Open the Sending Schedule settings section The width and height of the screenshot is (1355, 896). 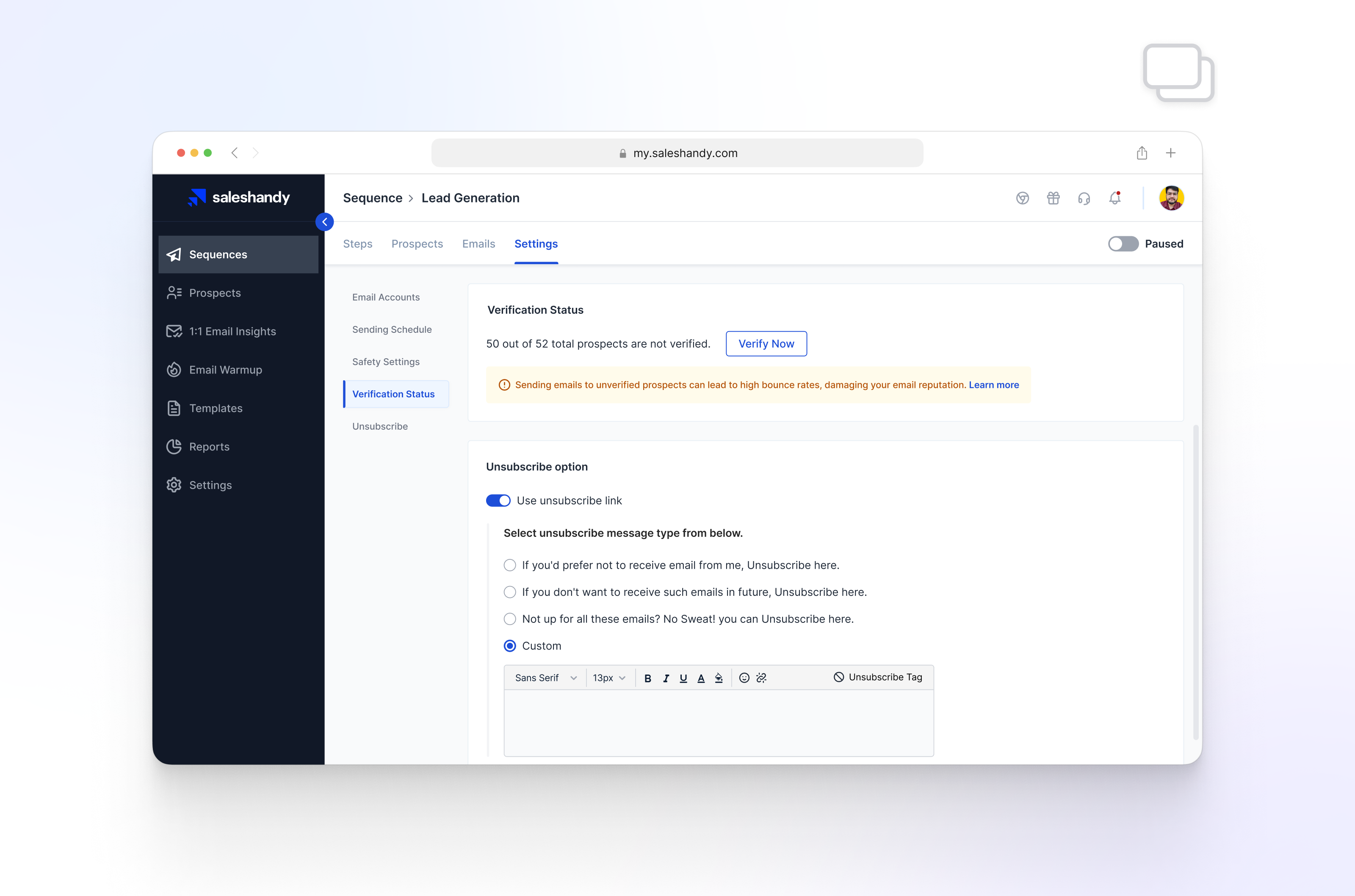(392, 329)
